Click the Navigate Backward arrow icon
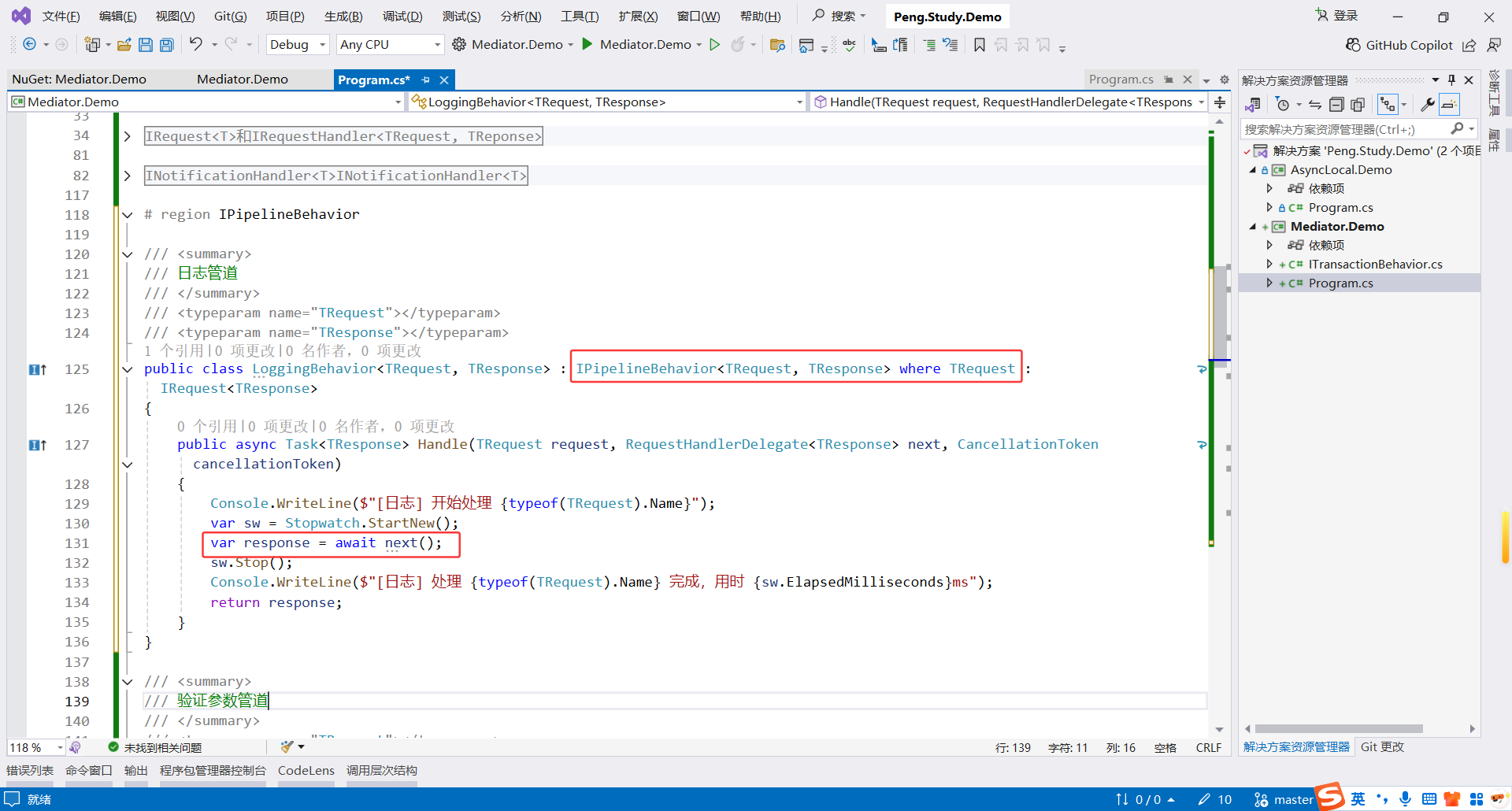Viewport: 1512px width, 811px height. [x=29, y=45]
